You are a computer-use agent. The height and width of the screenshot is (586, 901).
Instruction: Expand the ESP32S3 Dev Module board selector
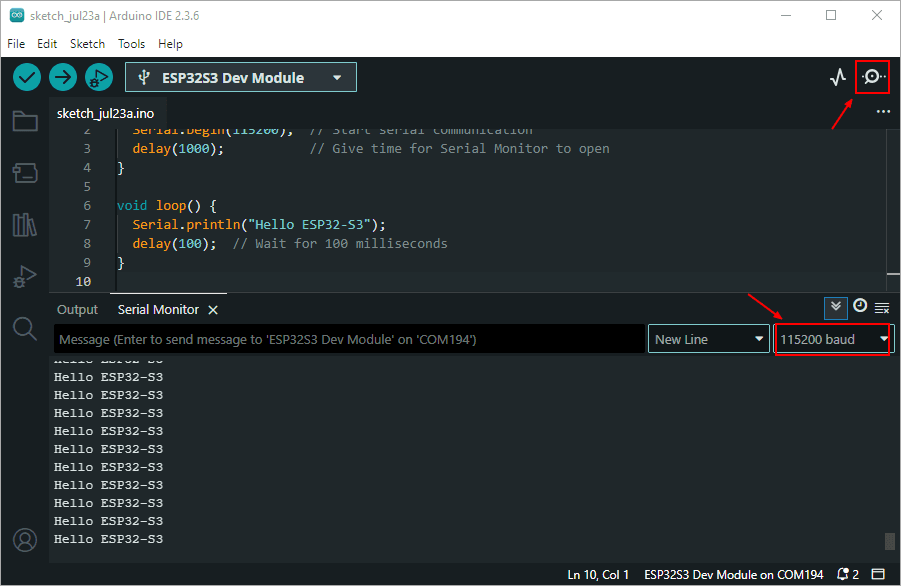click(241, 78)
